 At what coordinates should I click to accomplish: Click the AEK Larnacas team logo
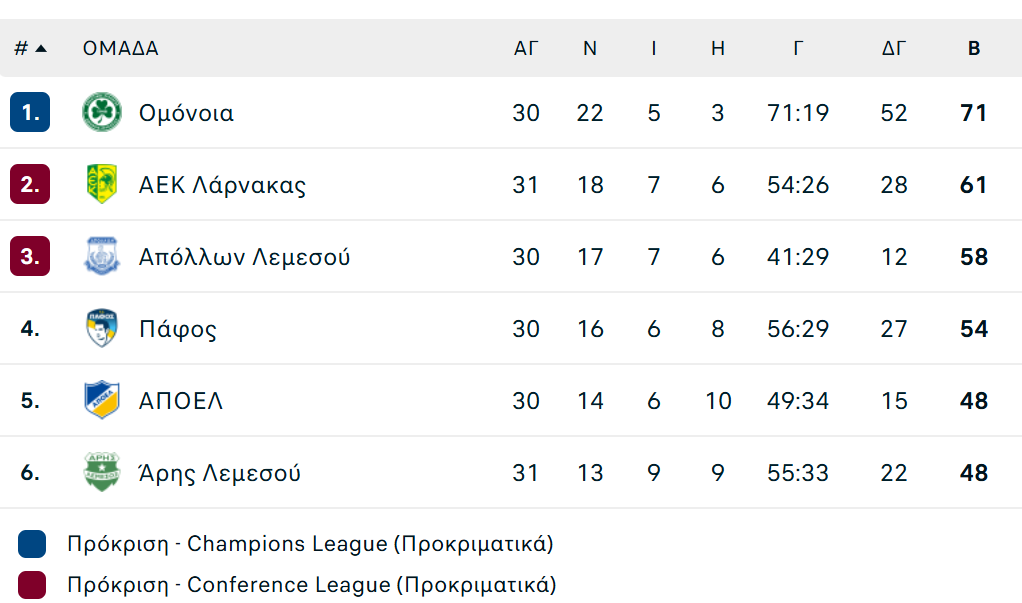[102, 185]
